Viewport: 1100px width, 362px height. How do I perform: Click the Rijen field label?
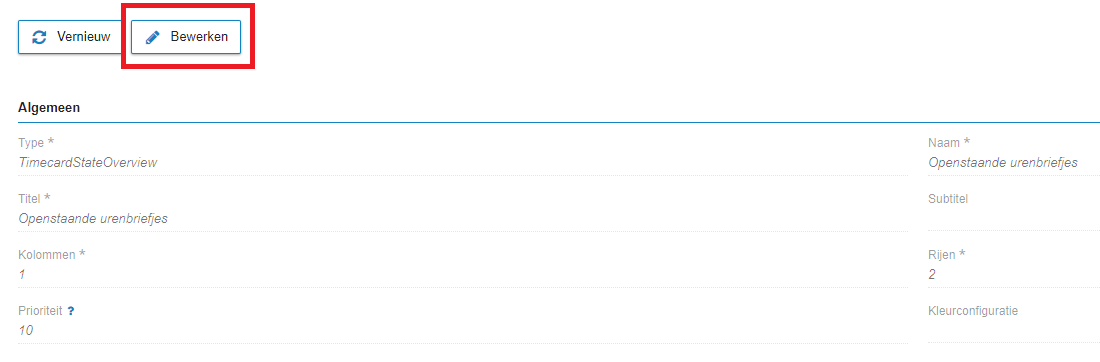pyautogui.click(x=946, y=255)
